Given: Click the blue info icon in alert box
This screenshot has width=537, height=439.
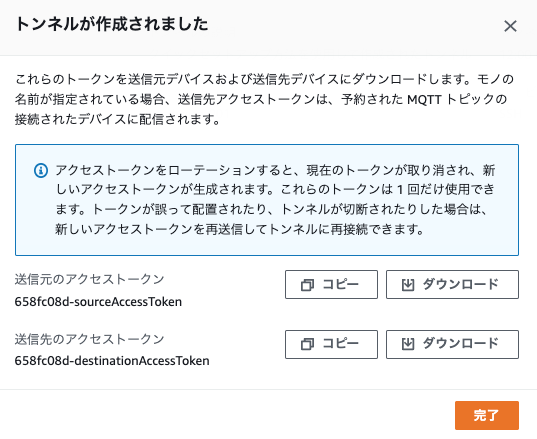Looking at the screenshot, I should [x=41, y=170].
